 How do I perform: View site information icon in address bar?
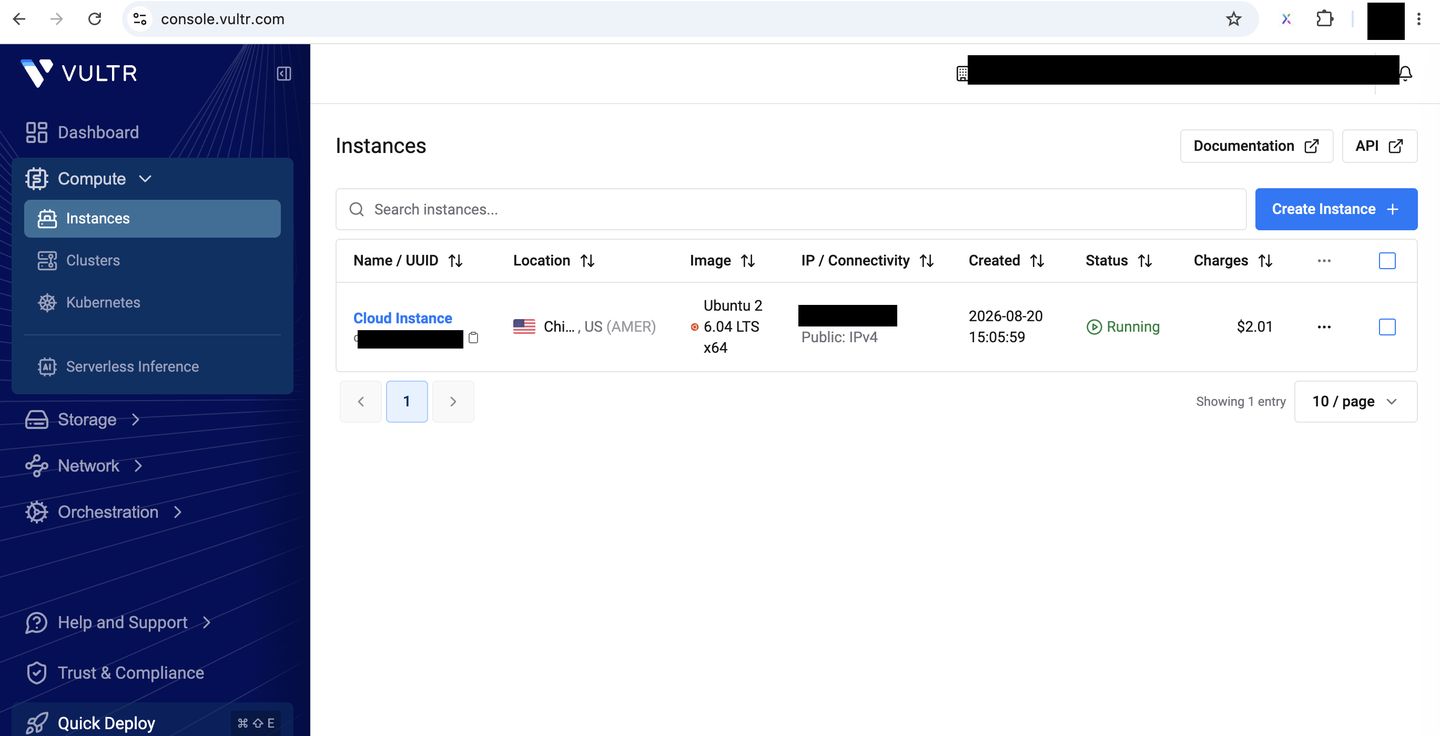[x=140, y=19]
